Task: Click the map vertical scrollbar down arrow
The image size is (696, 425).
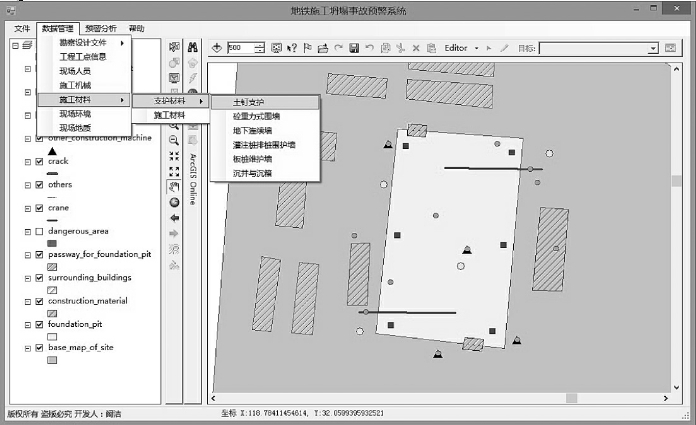Action: point(676,387)
